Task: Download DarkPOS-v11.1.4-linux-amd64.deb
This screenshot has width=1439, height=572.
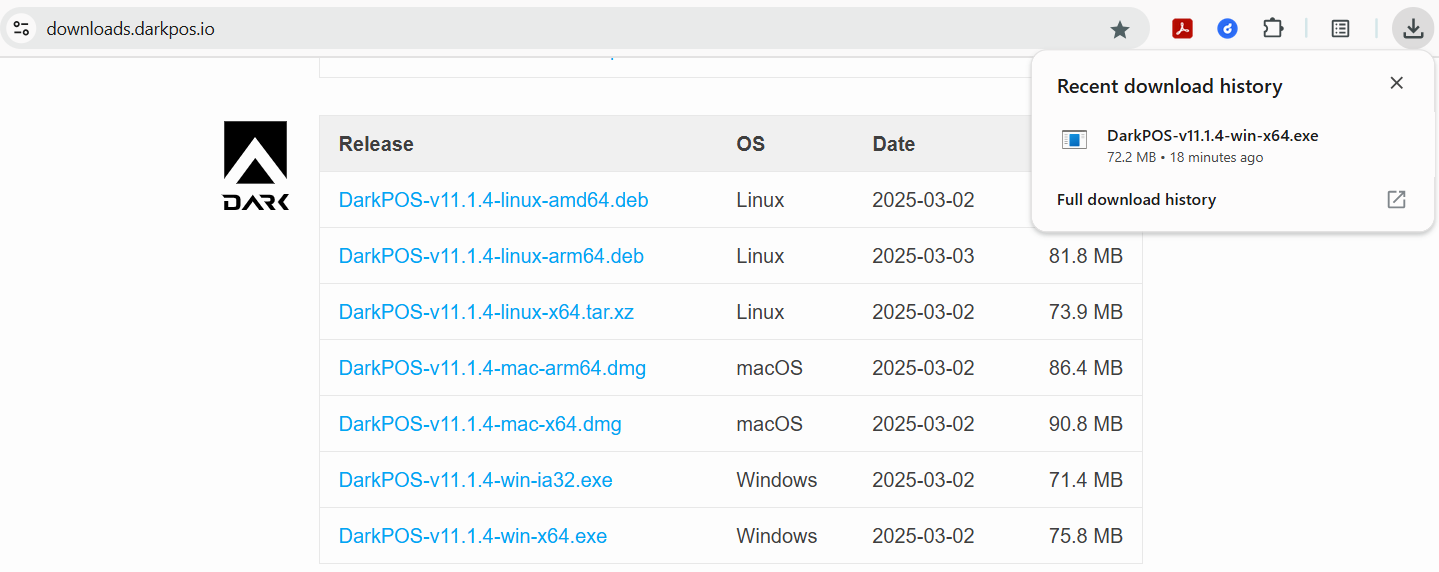Action: click(x=493, y=200)
